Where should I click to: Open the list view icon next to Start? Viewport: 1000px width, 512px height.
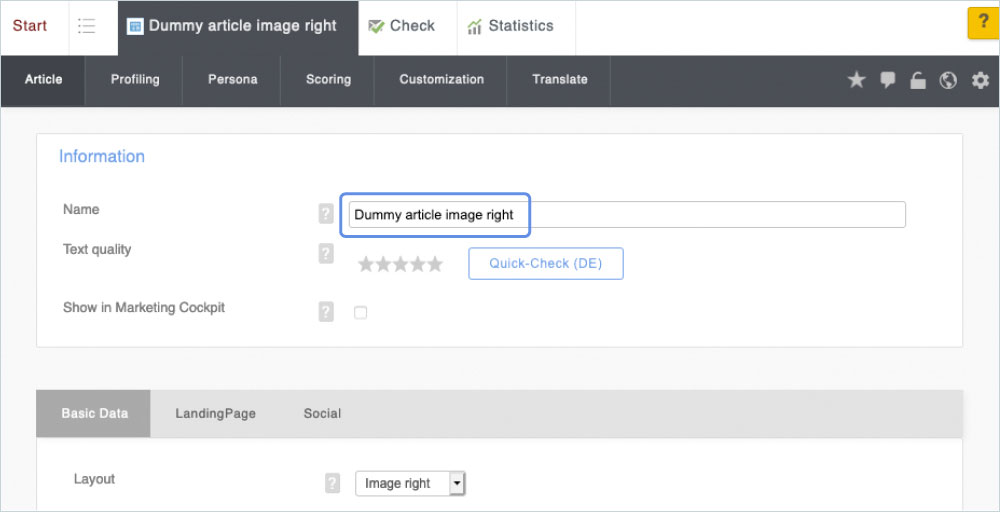coord(87,26)
